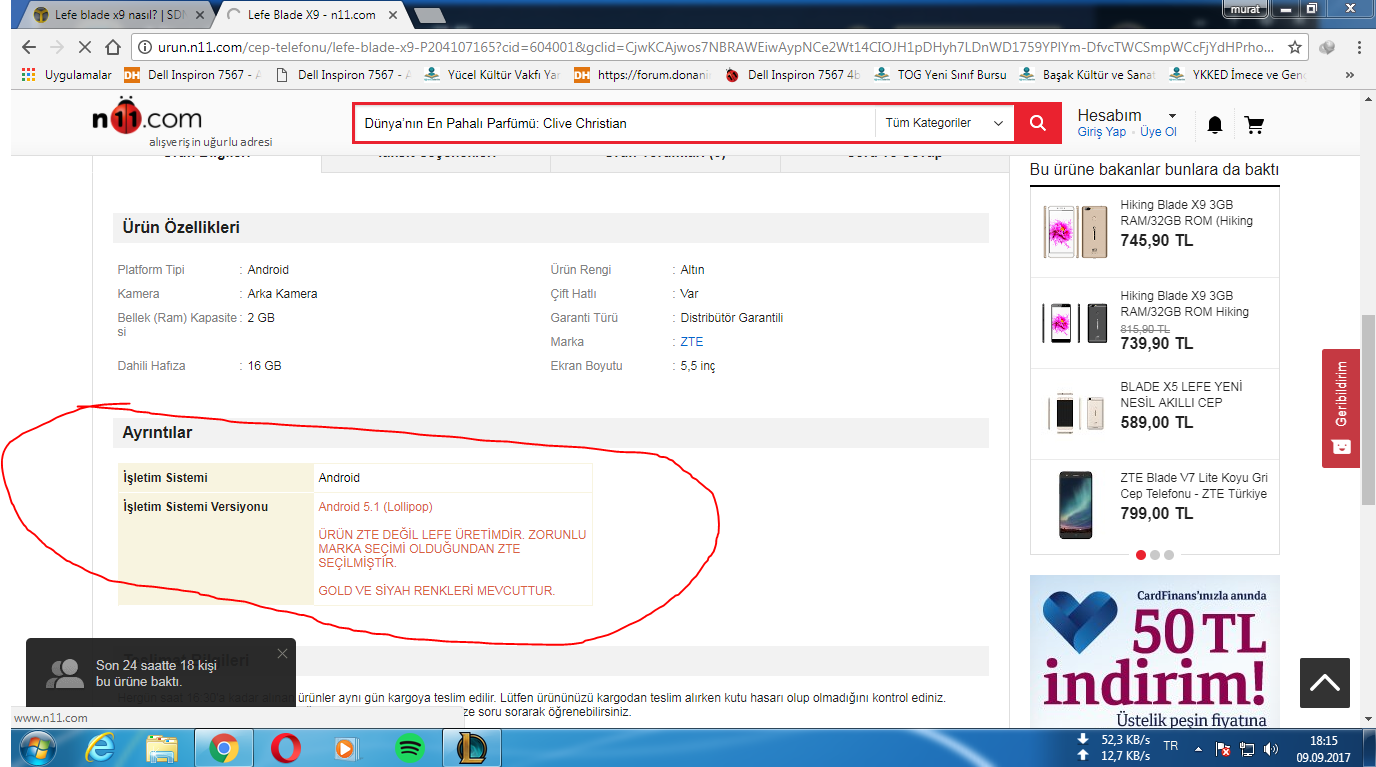Close the 'Lefe blade x9 nasıl?' tab
This screenshot has height=767, width=1376.
pyautogui.click(x=201, y=15)
